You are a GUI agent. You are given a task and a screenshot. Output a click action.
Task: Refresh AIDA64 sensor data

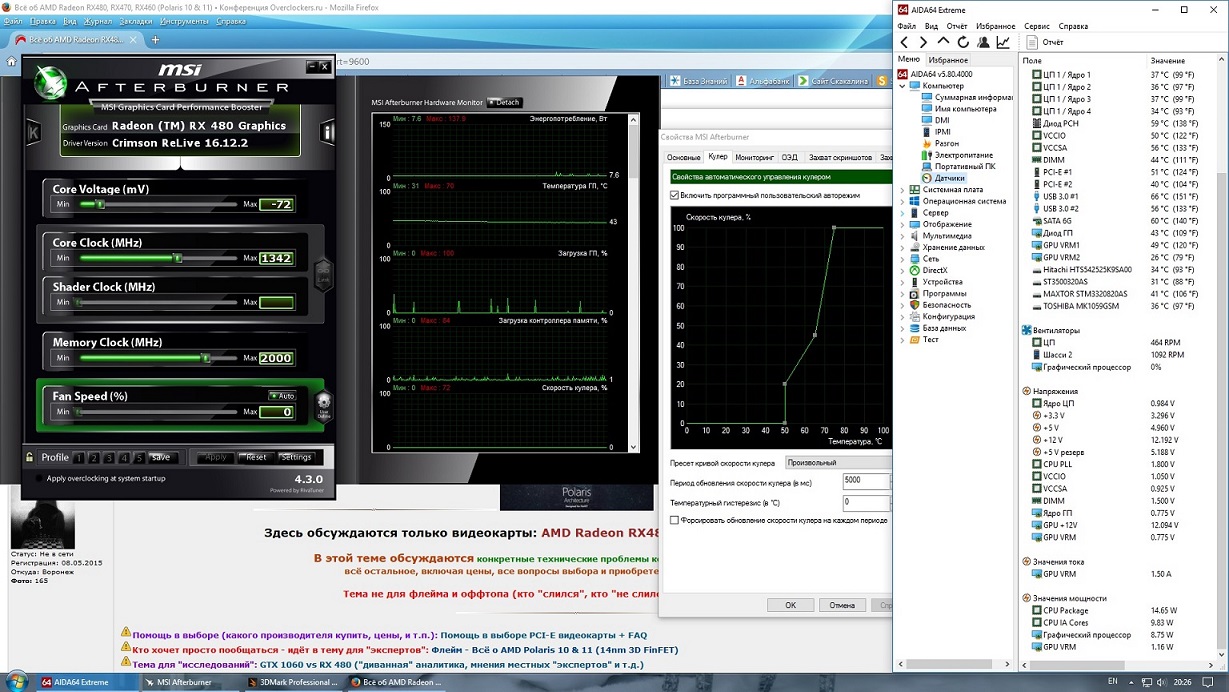click(x=963, y=42)
